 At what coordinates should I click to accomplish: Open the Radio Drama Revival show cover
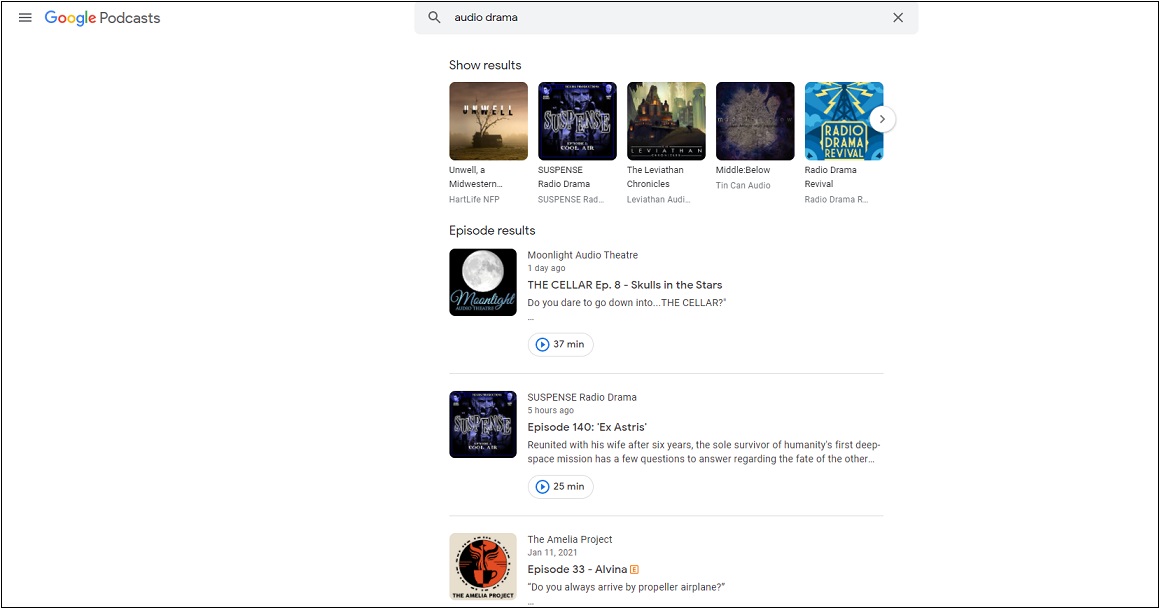pyautogui.click(x=843, y=121)
